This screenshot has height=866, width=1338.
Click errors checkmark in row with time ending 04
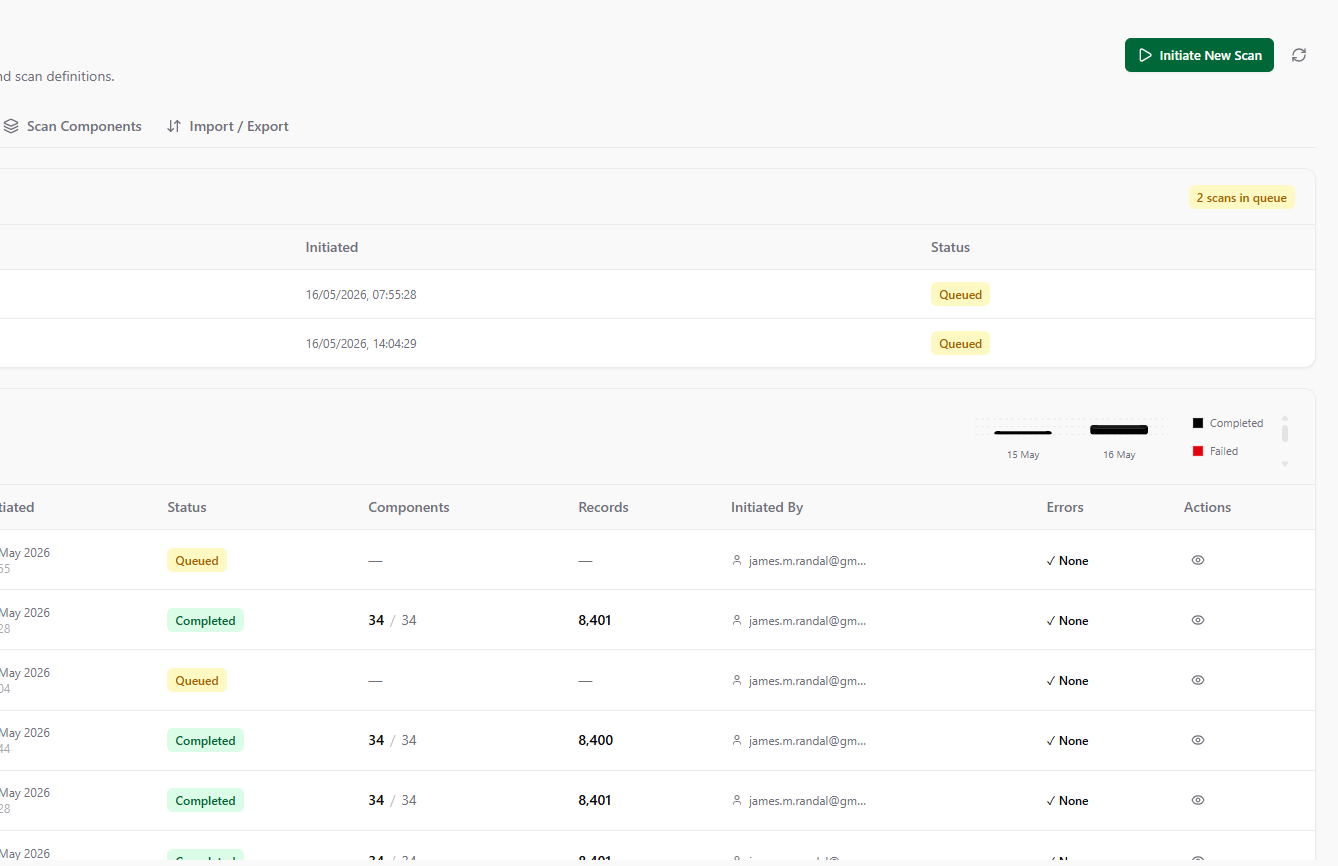click(x=1051, y=681)
